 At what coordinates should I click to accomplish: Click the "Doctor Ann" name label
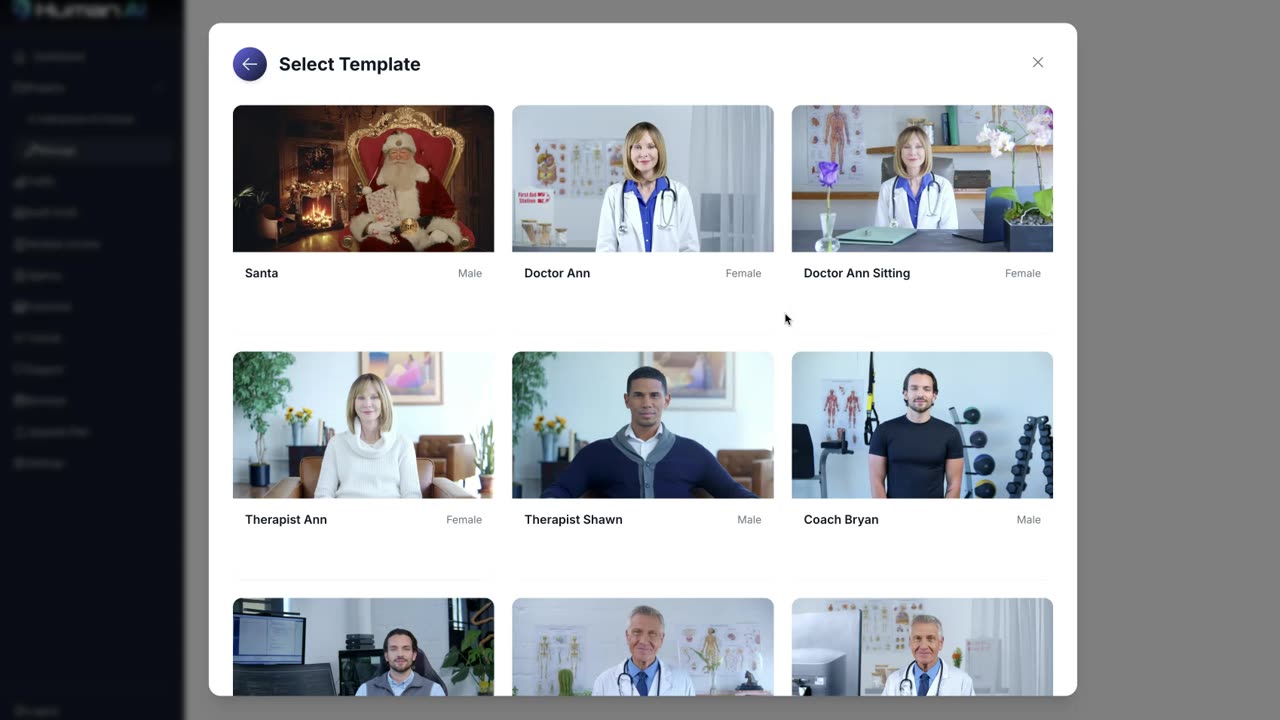click(x=557, y=273)
